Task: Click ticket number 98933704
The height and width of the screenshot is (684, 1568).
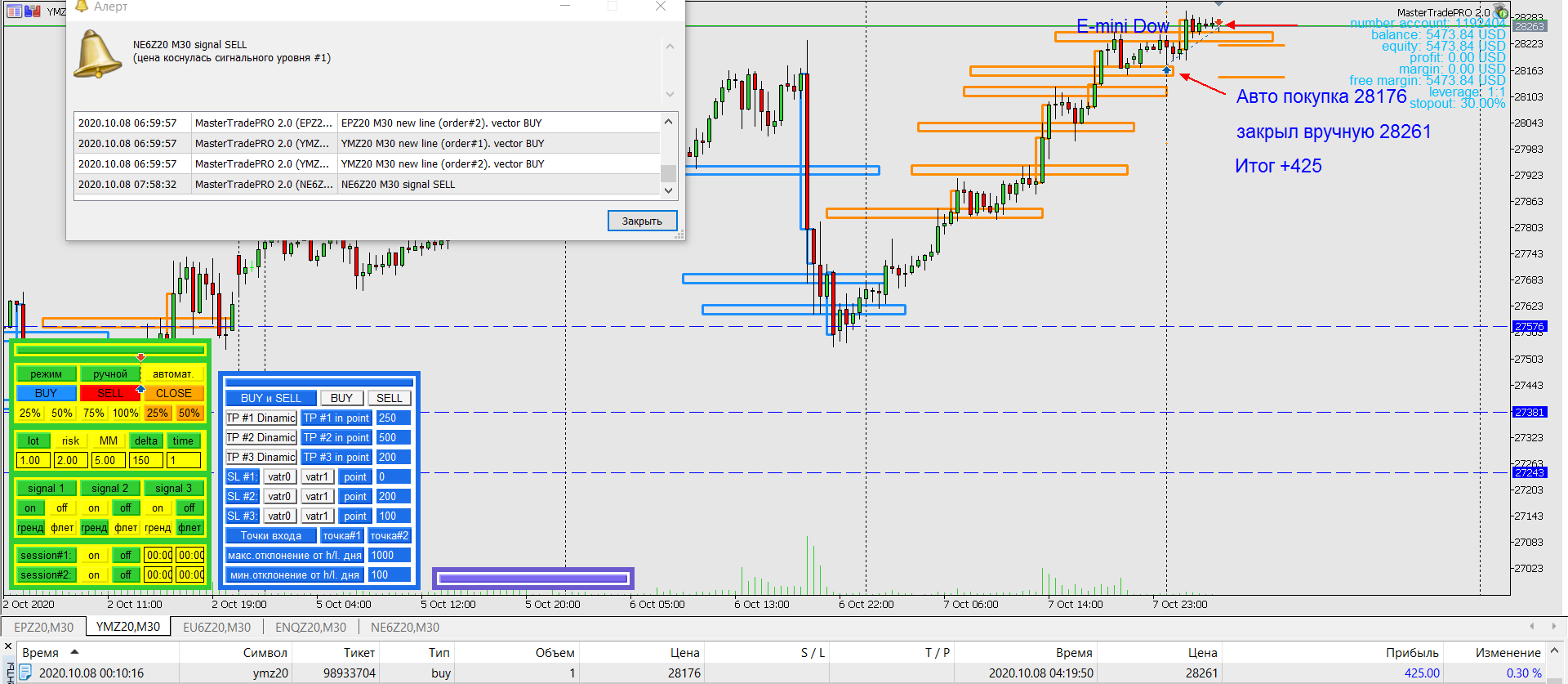Action: point(350,673)
